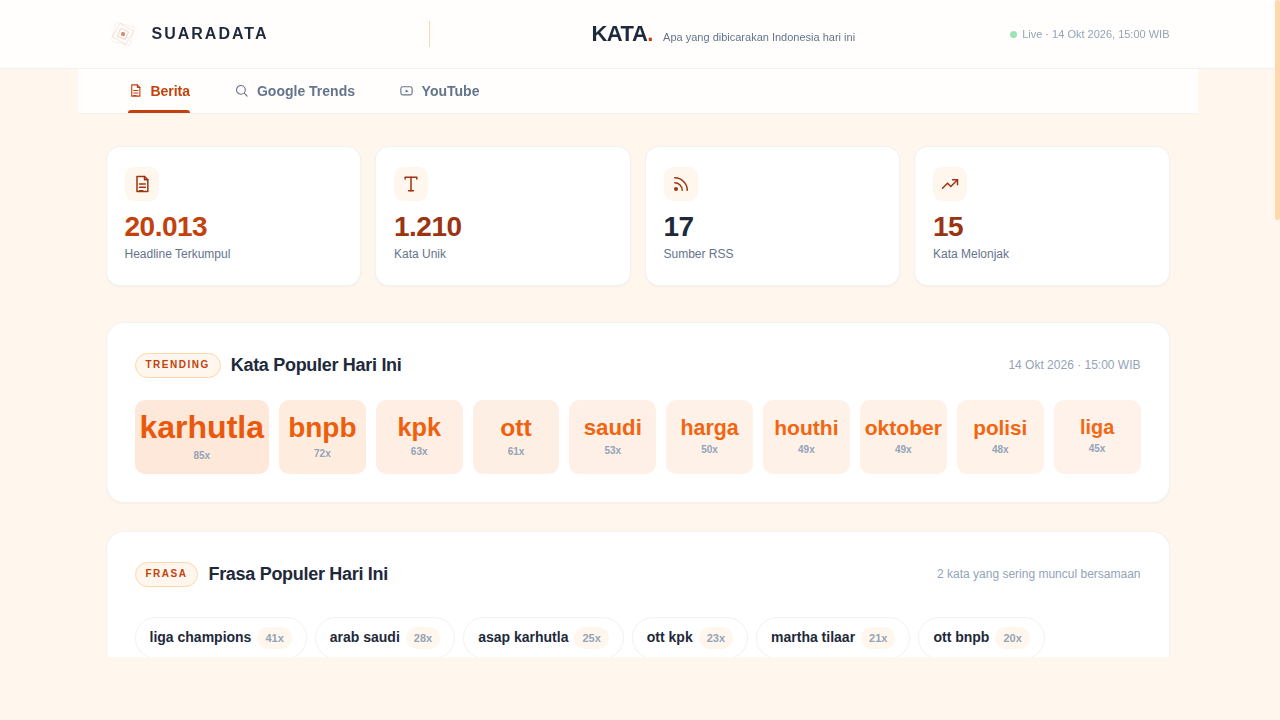Click the ott kpk phrase chip
This screenshot has width=1280, height=720.
pyautogui.click(x=690, y=638)
